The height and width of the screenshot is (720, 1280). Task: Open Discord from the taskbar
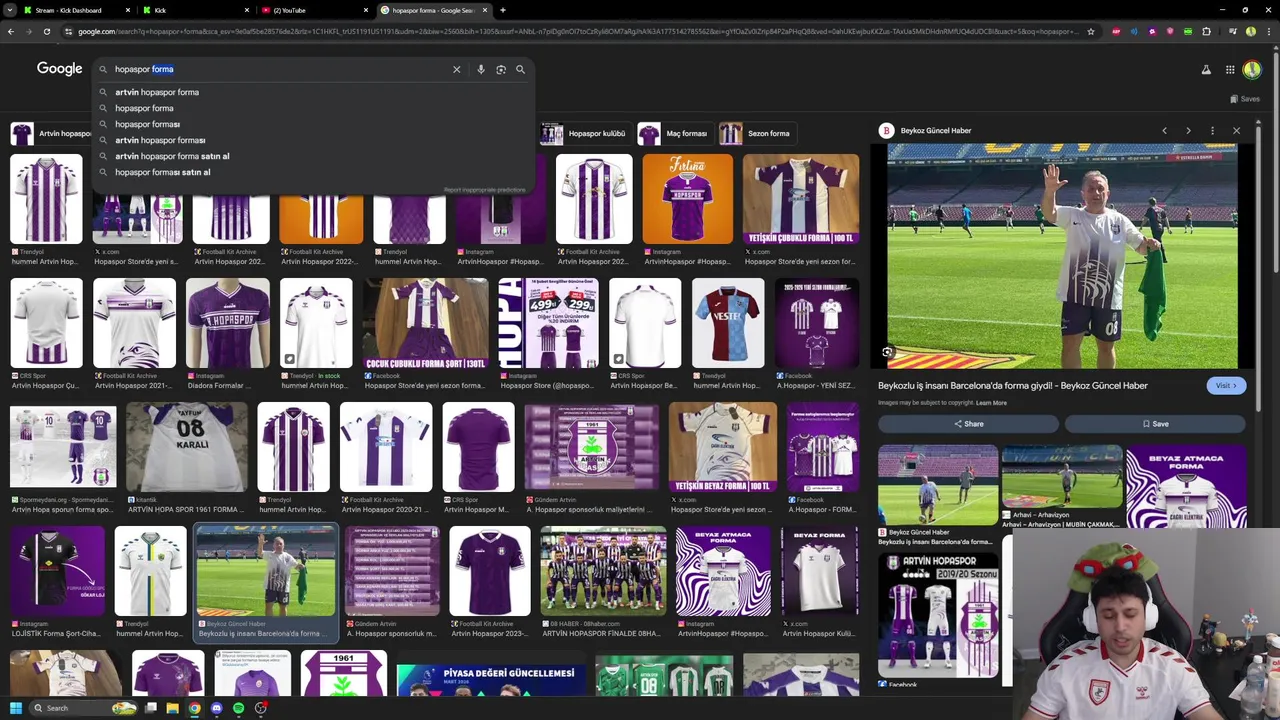click(216, 708)
